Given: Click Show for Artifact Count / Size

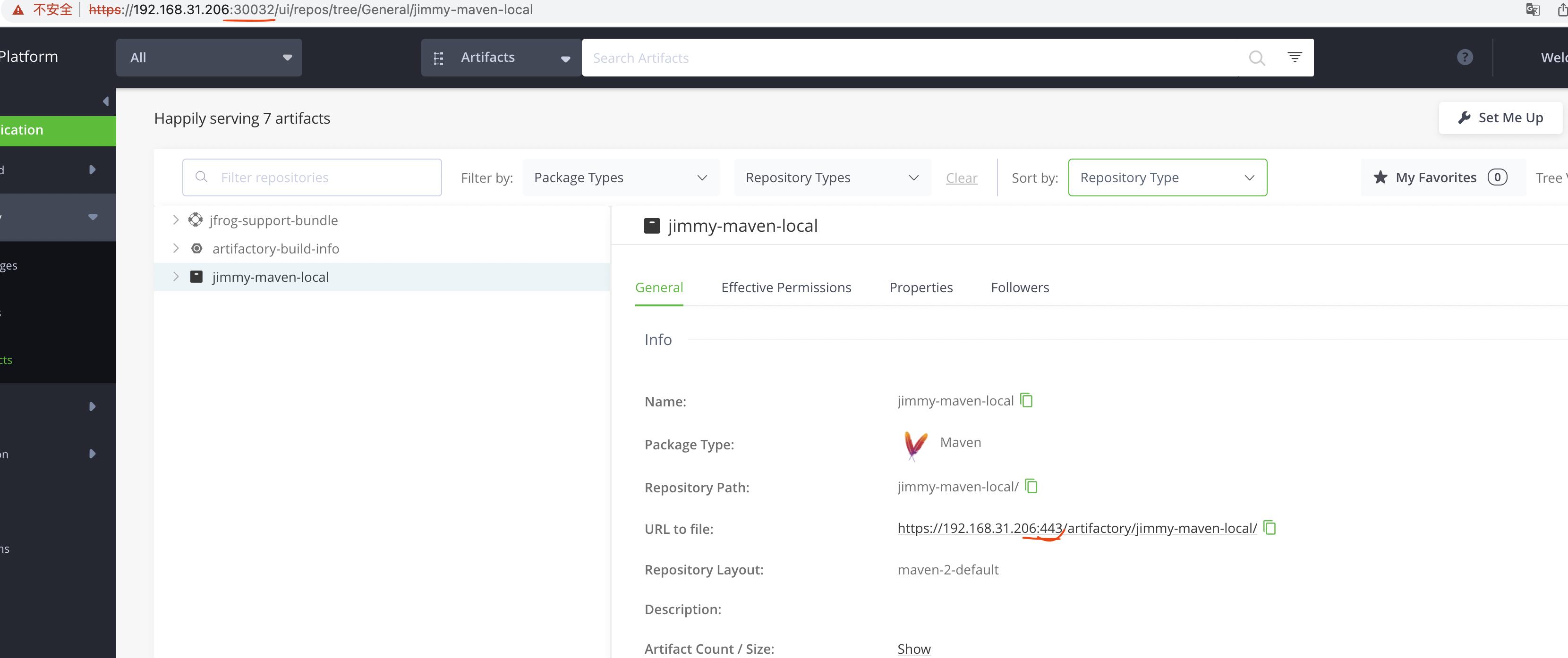Looking at the screenshot, I should click(914, 648).
